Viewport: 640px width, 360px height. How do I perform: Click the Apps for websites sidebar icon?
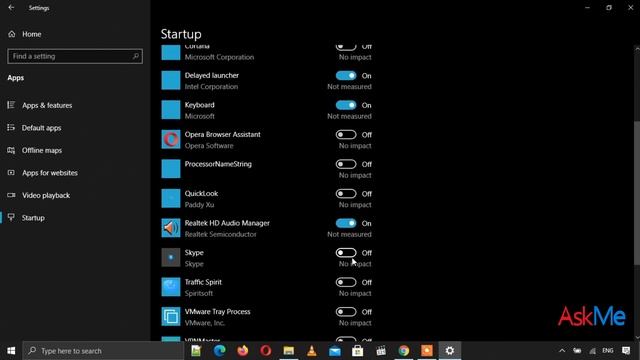tap(11, 173)
